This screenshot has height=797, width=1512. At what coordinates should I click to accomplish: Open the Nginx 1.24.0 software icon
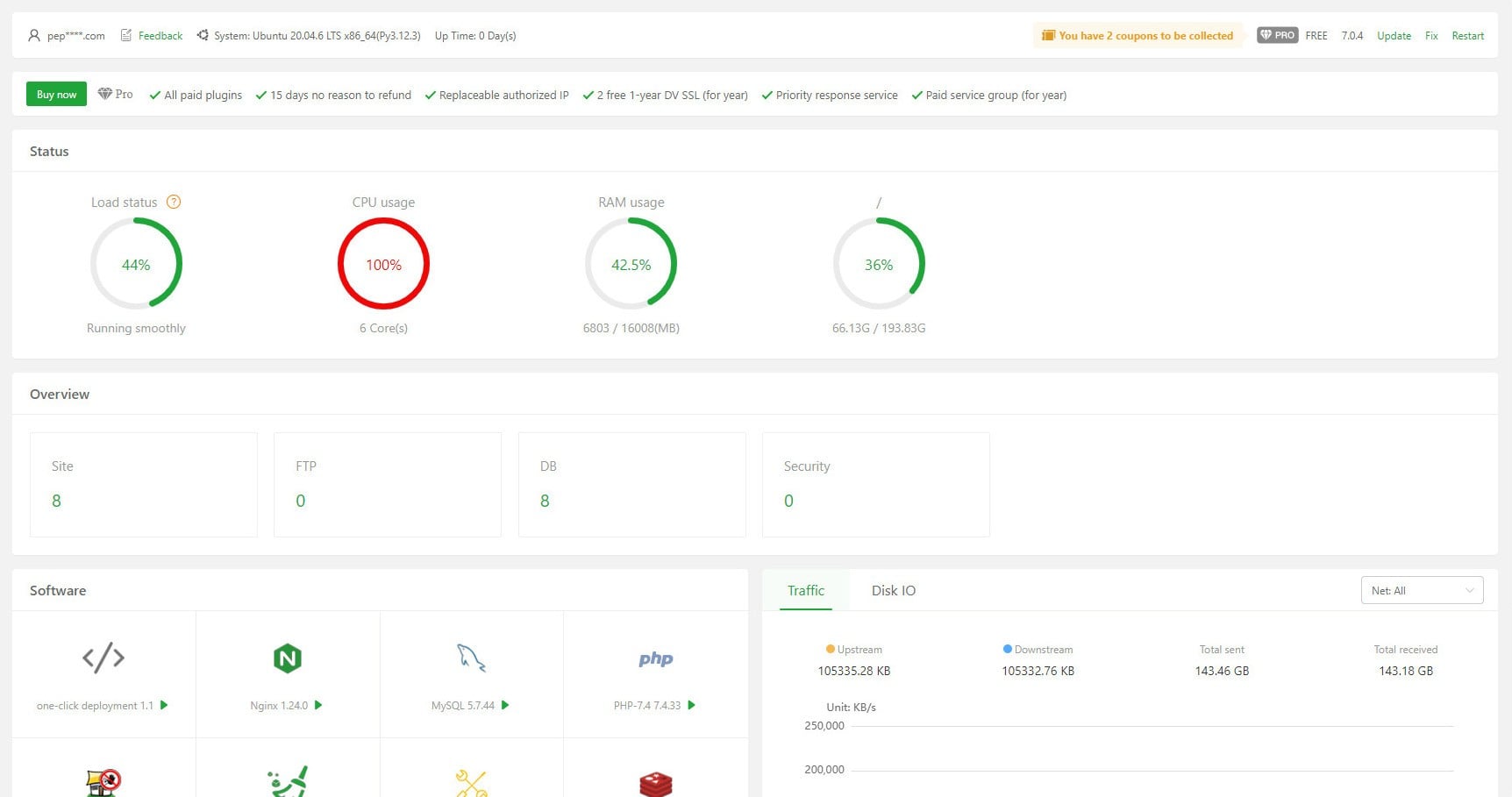tap(287, 658)
